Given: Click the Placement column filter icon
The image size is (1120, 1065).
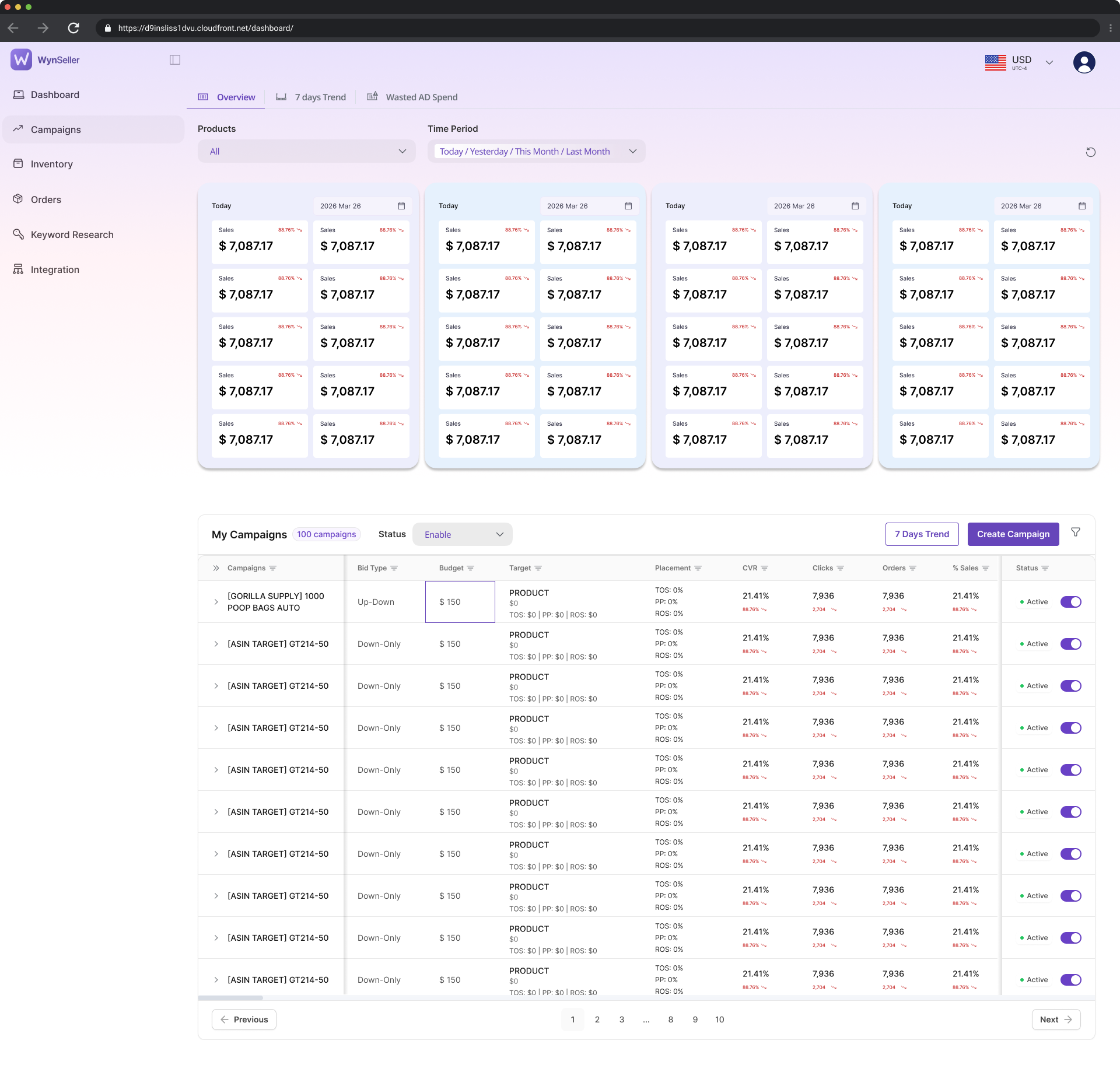Looking at the screenshot, I should pos(698,568).
